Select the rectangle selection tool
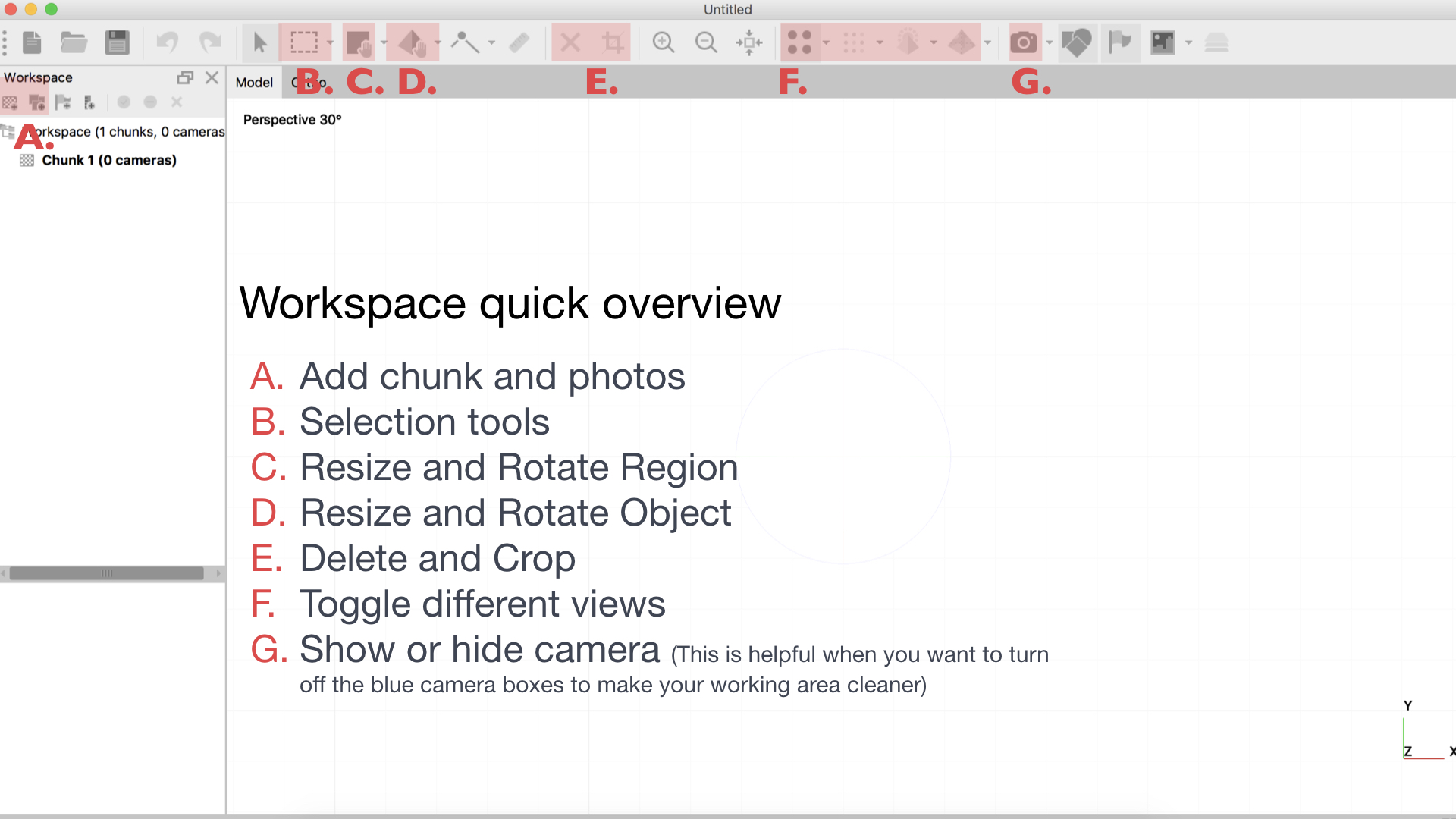1456x819 pixels. 304,42
